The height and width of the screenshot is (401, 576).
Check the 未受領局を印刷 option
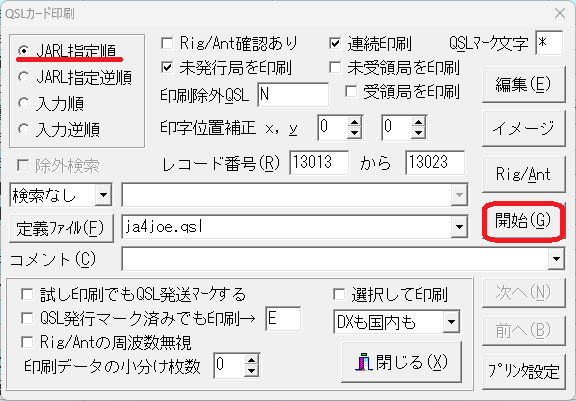point(335,68)
